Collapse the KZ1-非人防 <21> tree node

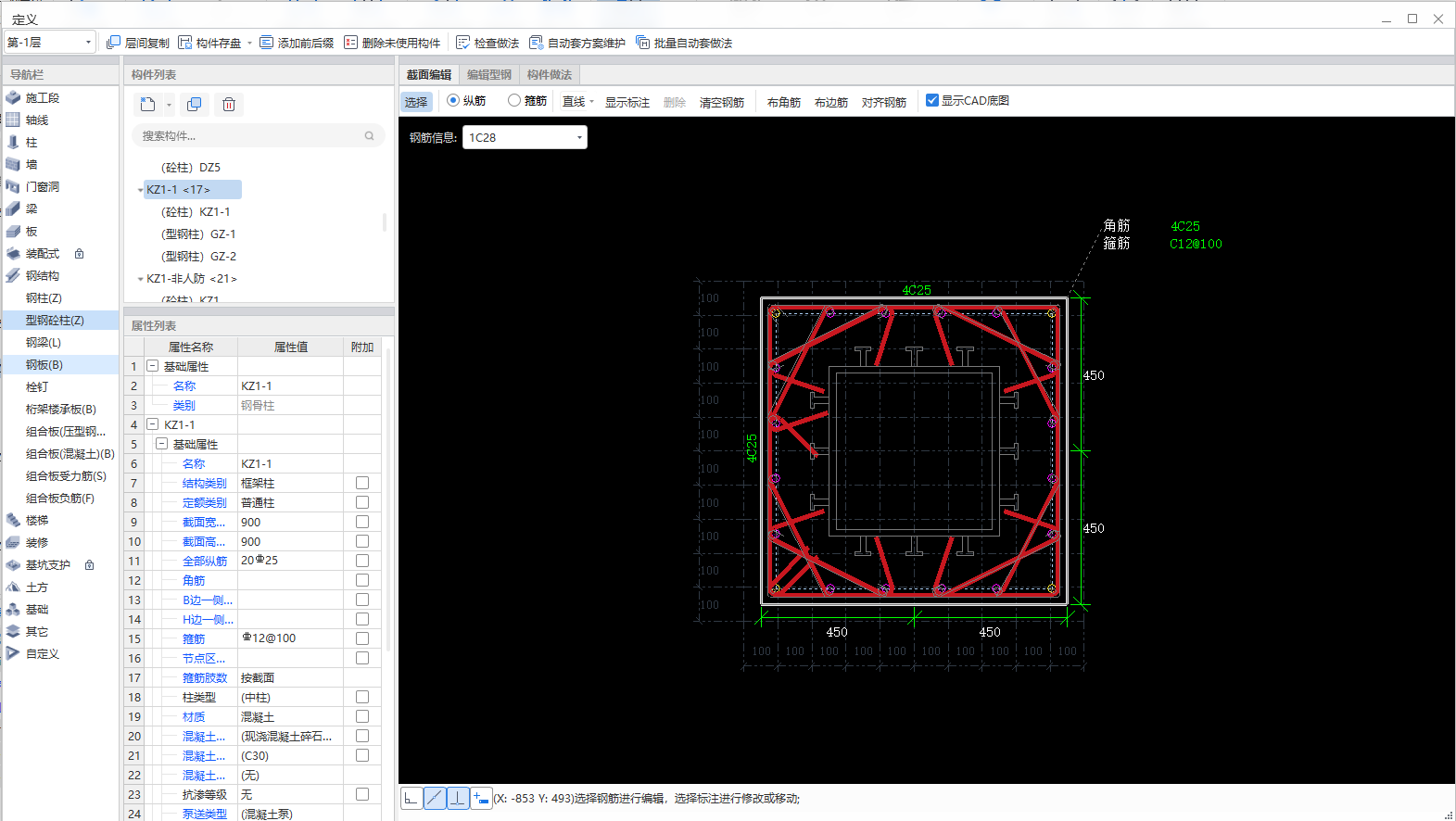tap(141, 279)
